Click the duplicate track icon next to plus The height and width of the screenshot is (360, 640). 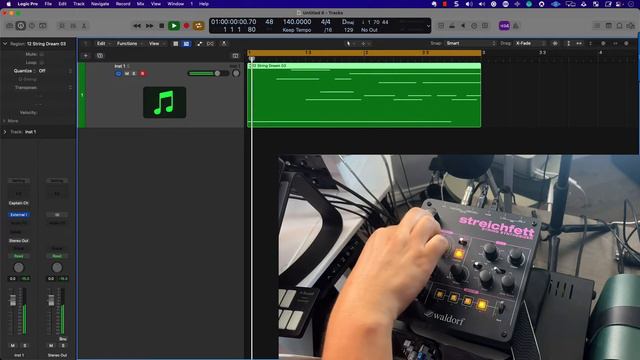[x=100, y=56]
